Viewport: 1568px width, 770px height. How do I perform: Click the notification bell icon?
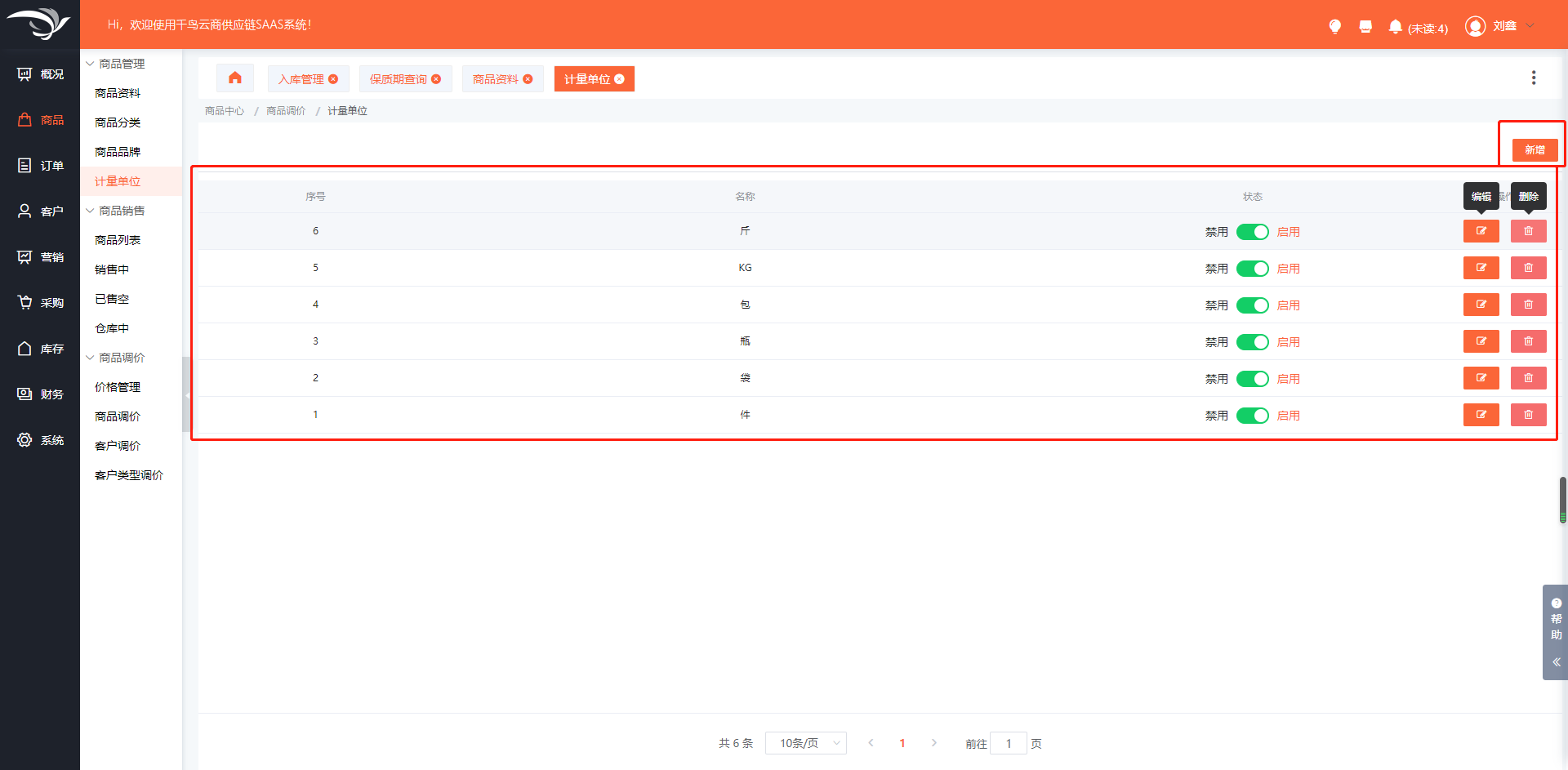(1395, 27)
